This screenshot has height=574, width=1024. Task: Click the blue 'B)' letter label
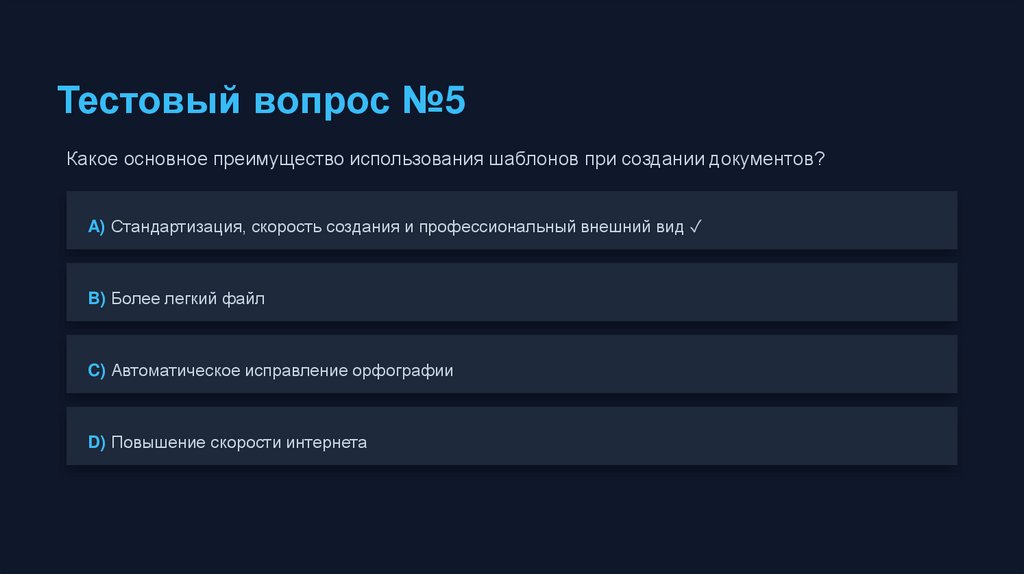click(x=96, y=299)
